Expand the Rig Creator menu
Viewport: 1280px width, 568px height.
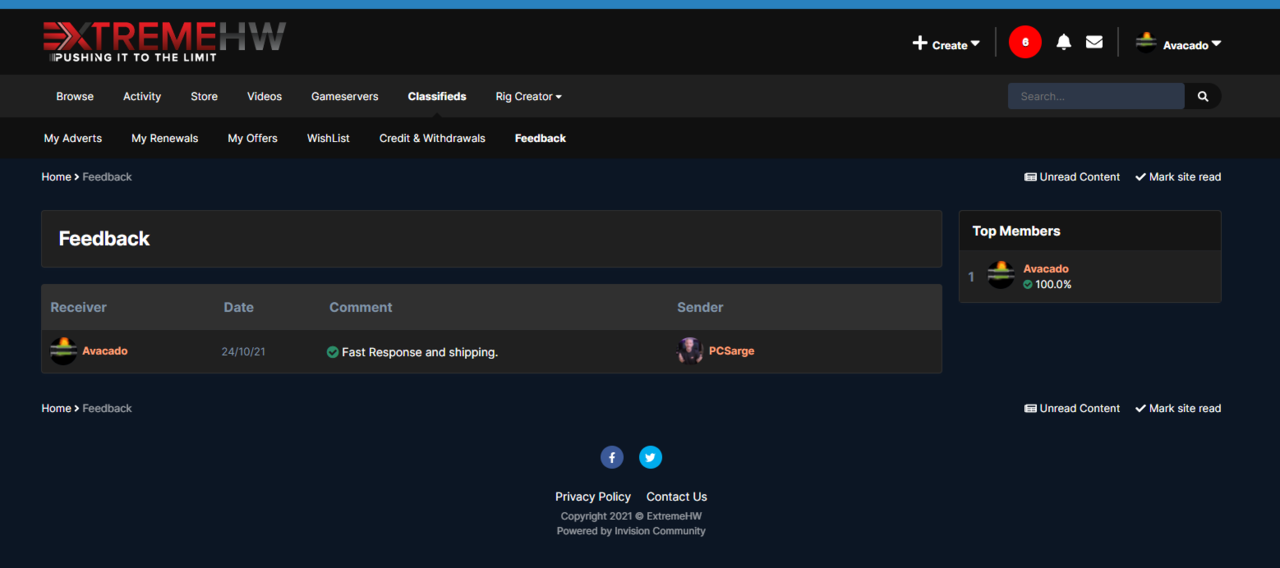(529, 96)
